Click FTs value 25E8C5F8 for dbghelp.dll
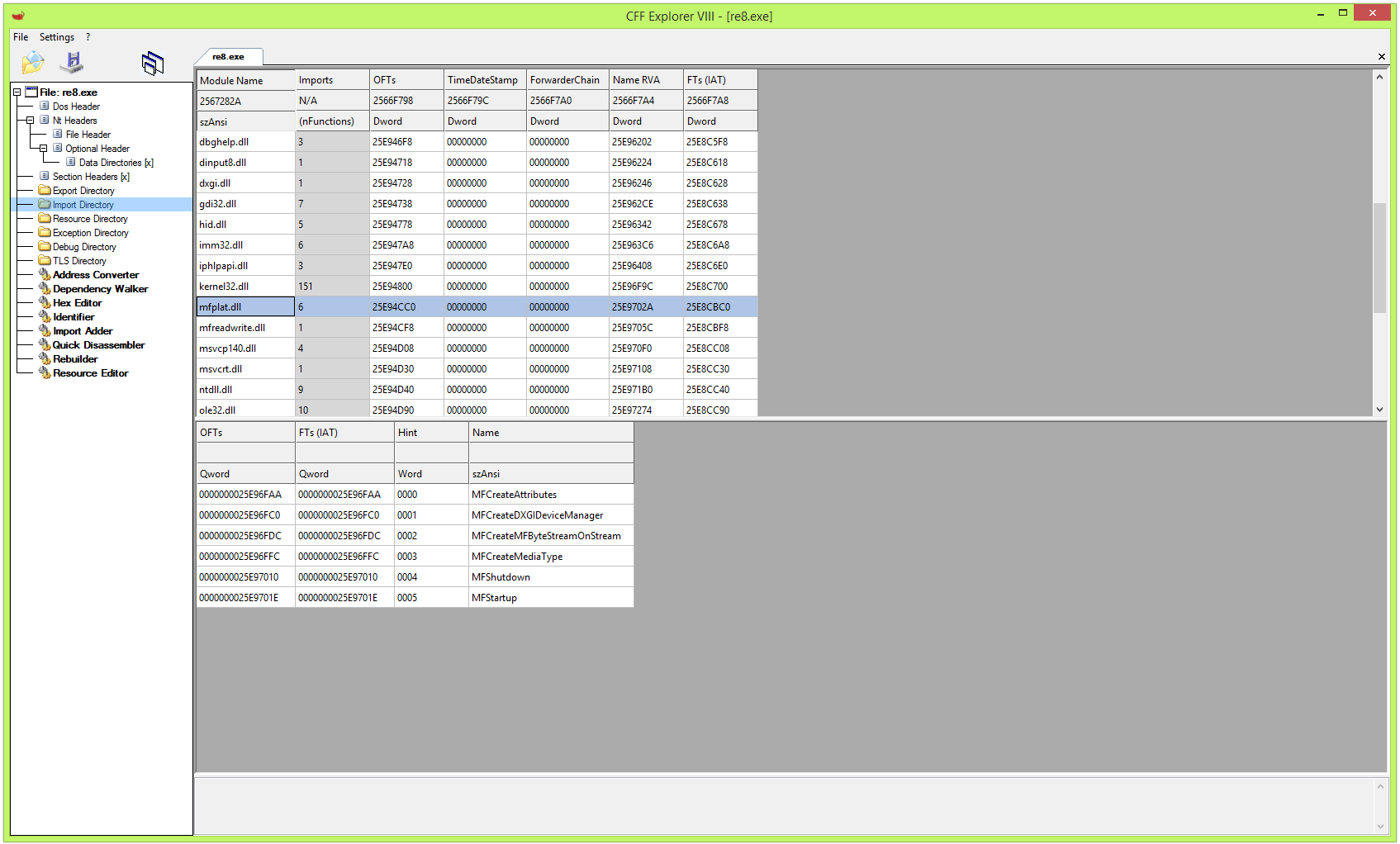1400x844 pixels. coord(707,142)
